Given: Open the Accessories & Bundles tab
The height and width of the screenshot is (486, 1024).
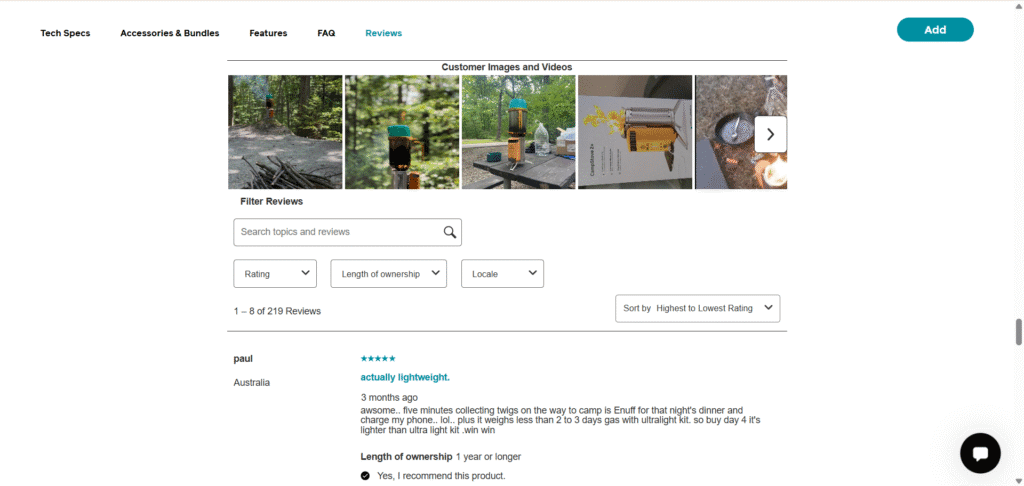Looking at the screenshot, I should [169, 33].
